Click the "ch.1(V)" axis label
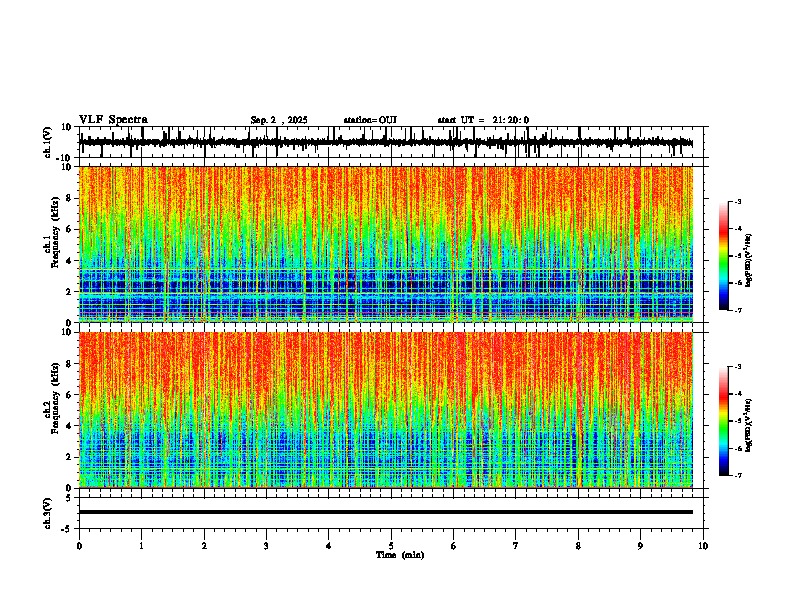Viewport: 792px width, 612px height. pos(48,142)
